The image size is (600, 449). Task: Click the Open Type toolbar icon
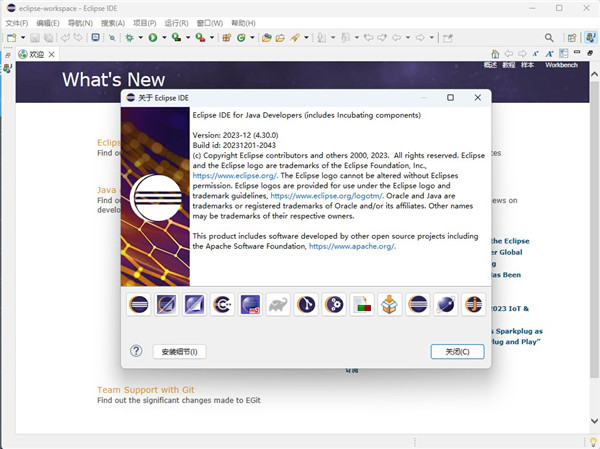tap(267, 38)
